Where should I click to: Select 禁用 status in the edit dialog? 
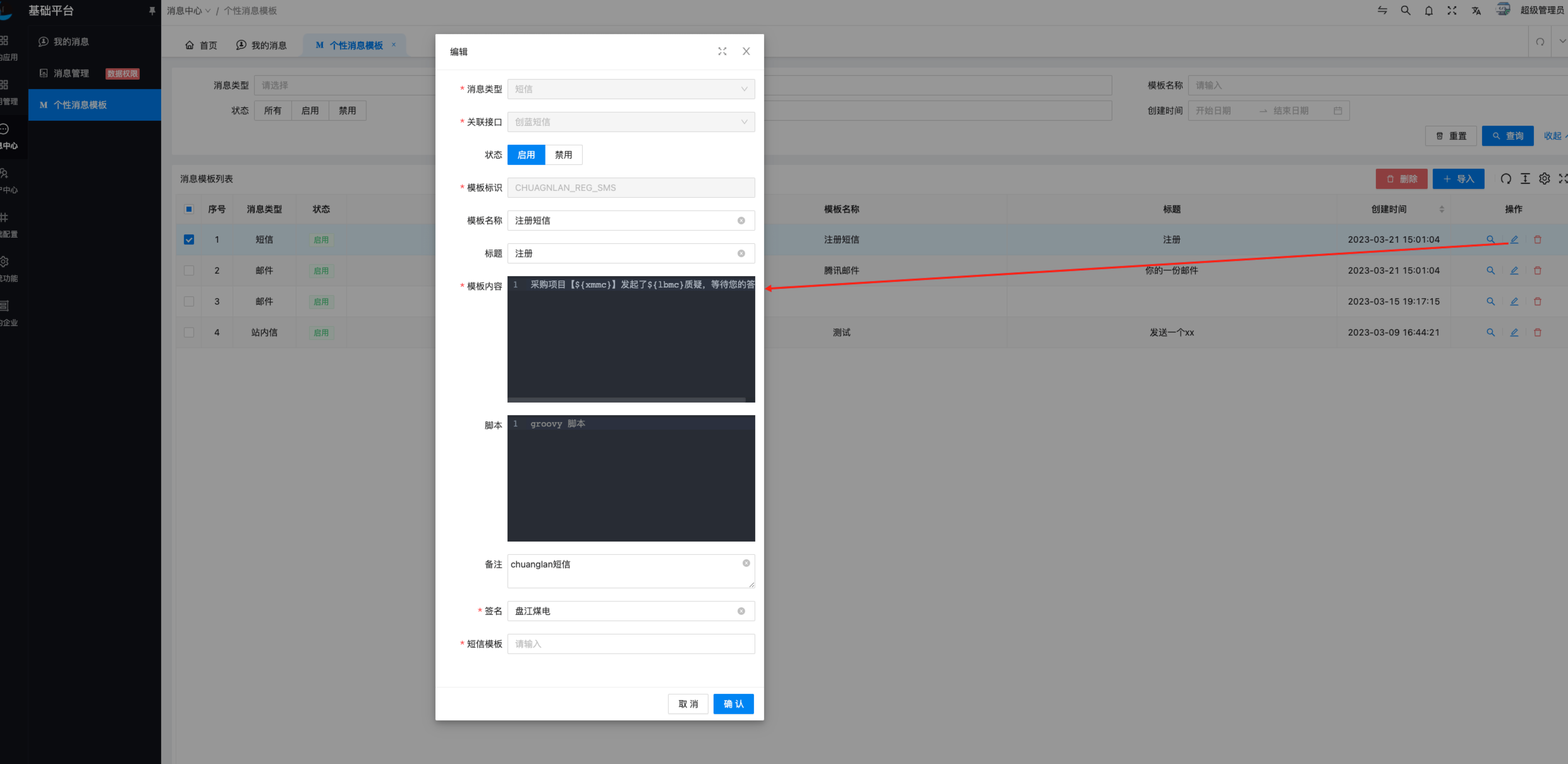[x=563, y=155]
